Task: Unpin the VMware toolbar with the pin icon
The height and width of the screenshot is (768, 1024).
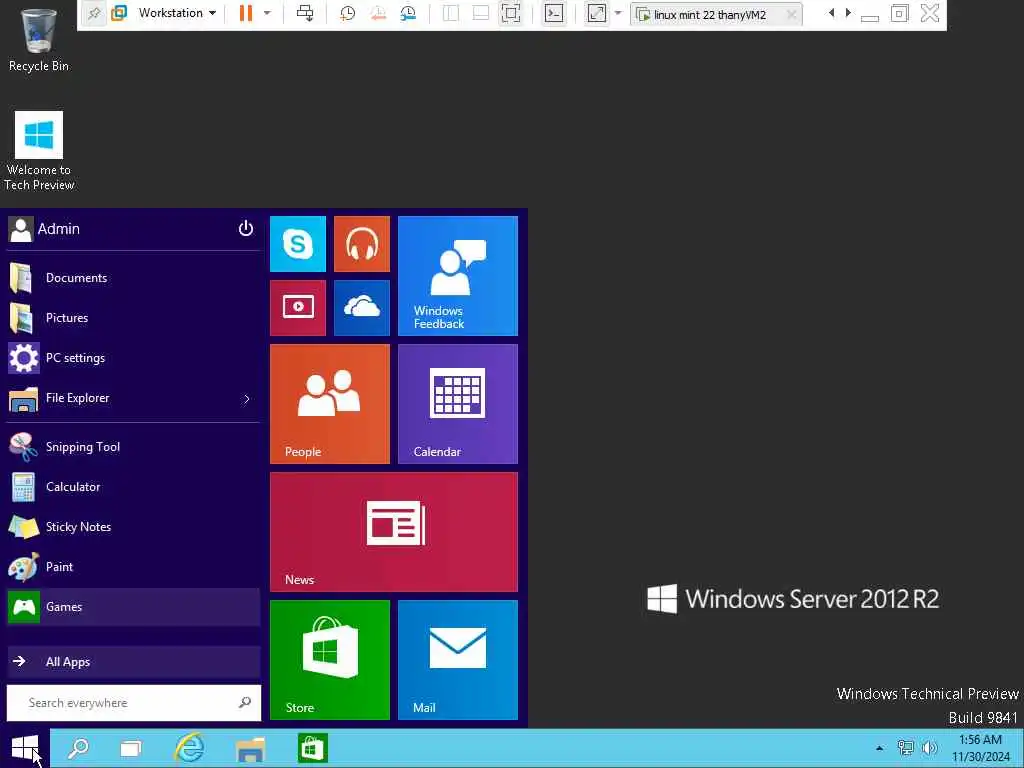Action: [x=94, y=13]
